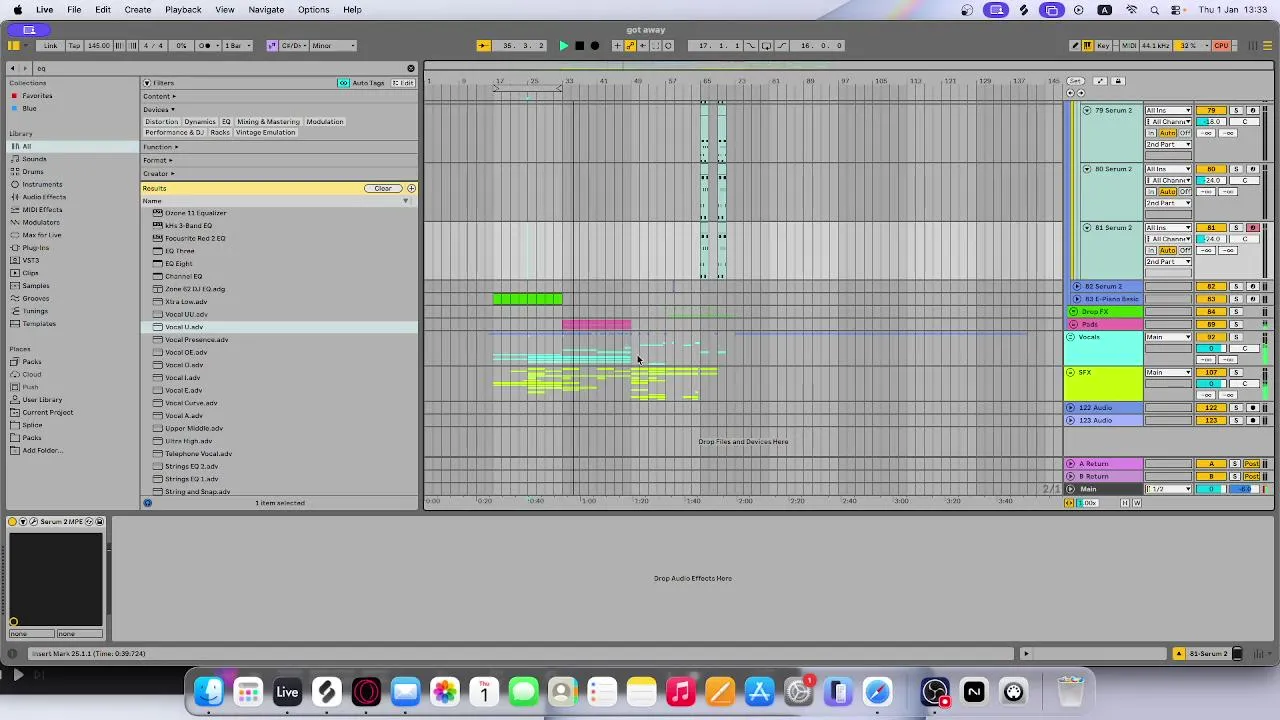The height and width of the screenshot is (720, 1280).
Task: Disarm the 81 Serum 2 record button
Action: tap(1252, 228)
